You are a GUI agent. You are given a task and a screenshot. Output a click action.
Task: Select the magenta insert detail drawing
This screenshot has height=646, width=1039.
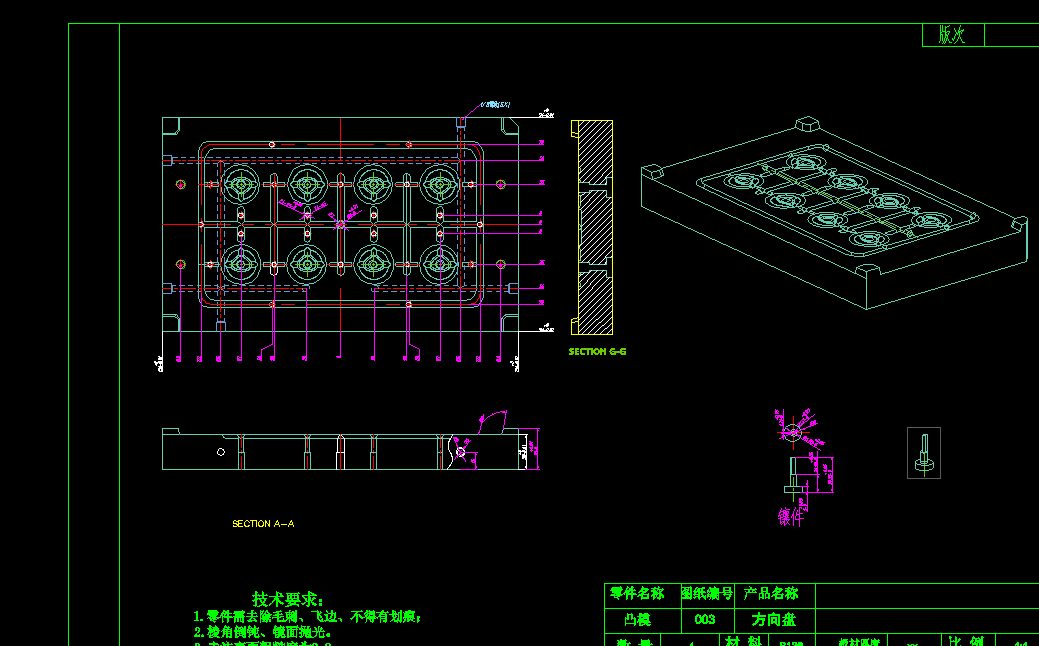click(x=804, y=459)
